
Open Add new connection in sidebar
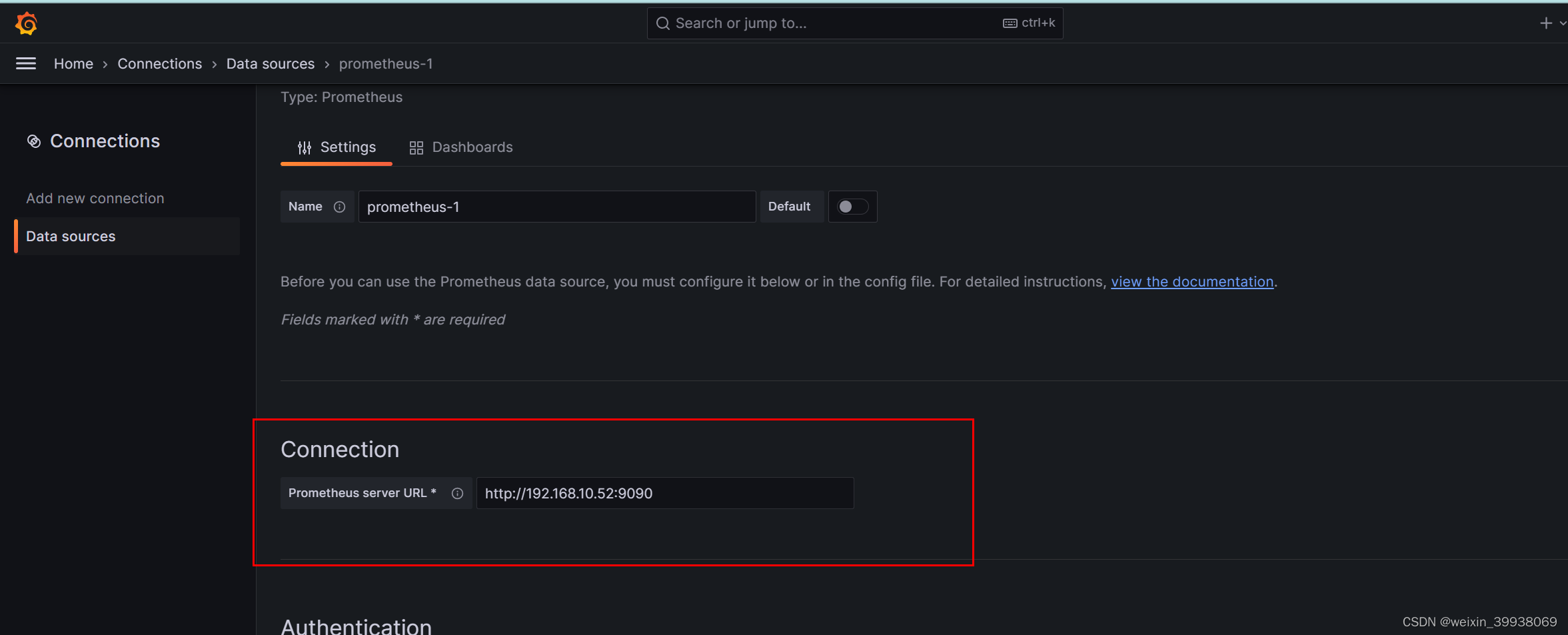pos(95,199)
